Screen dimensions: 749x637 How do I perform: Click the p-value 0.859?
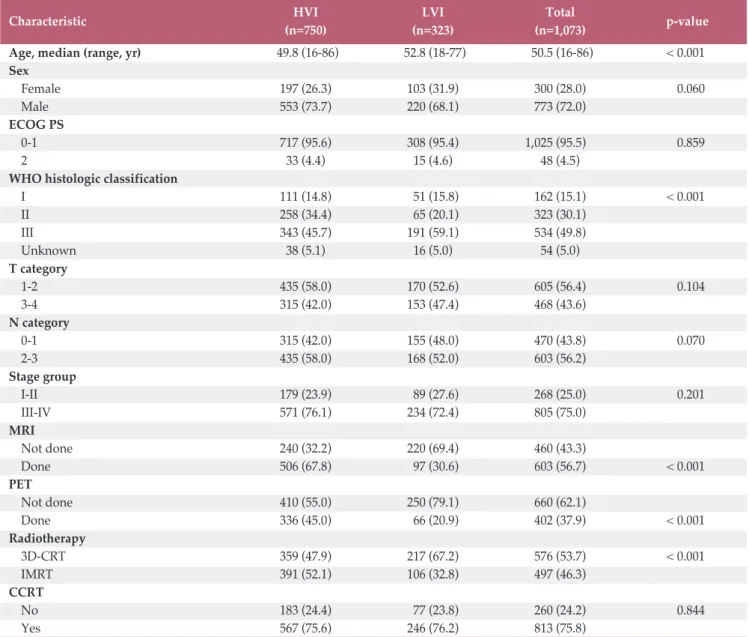tap(691, 143)
